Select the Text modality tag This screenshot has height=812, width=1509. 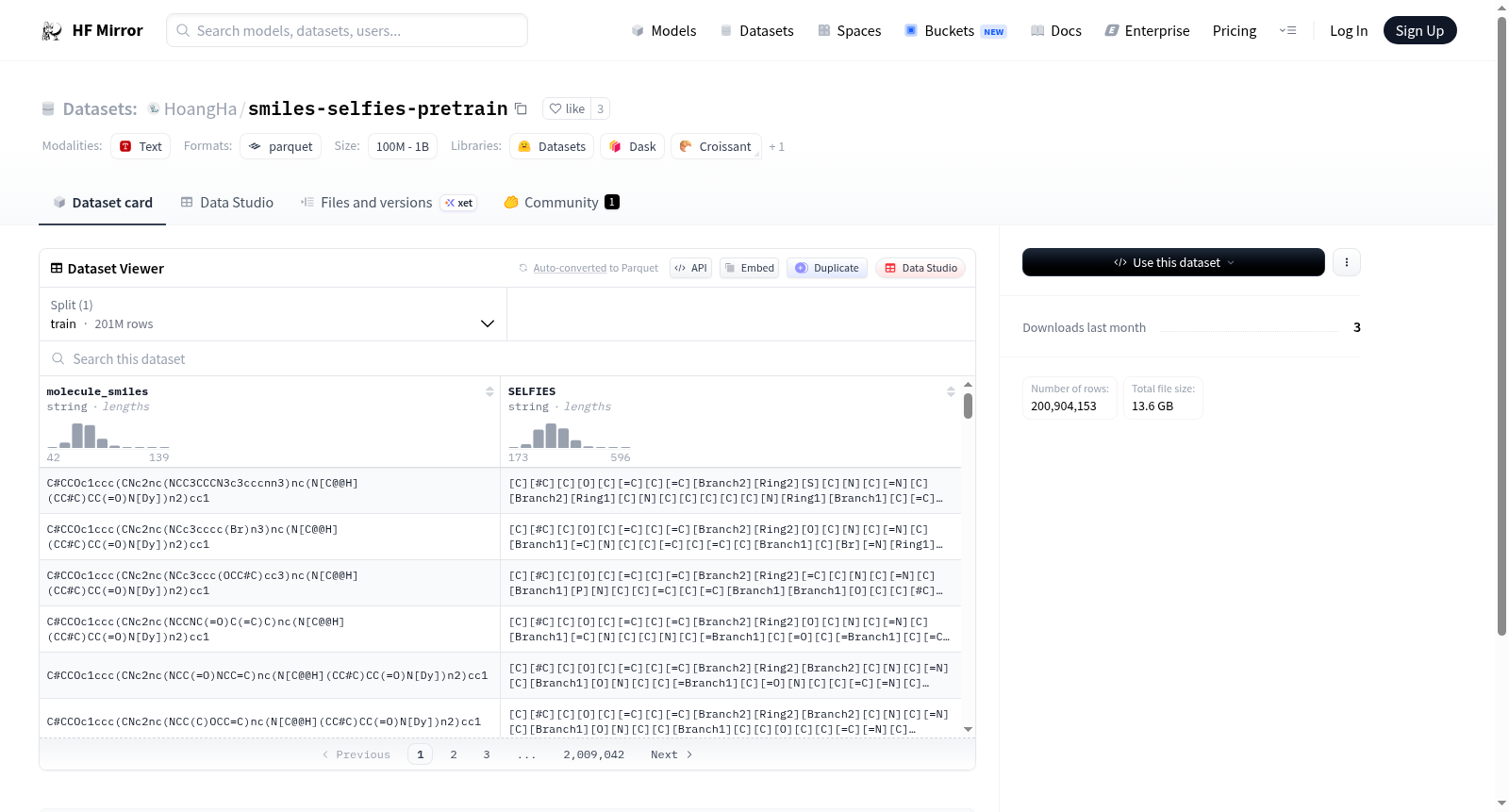click(141, 146)
